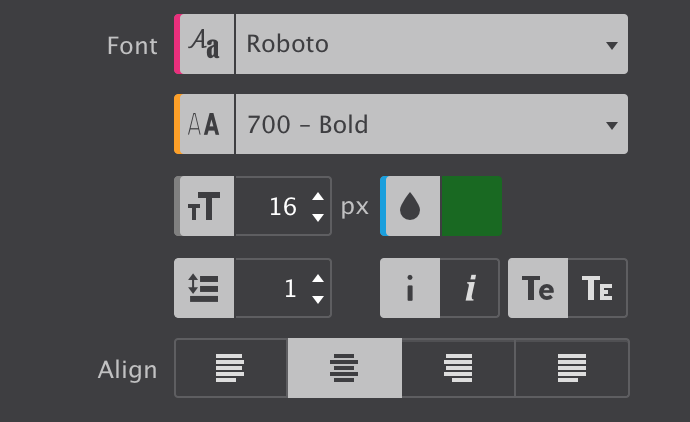
Task: Decrease font size with down arrow
Action: (x=318, y=217)
